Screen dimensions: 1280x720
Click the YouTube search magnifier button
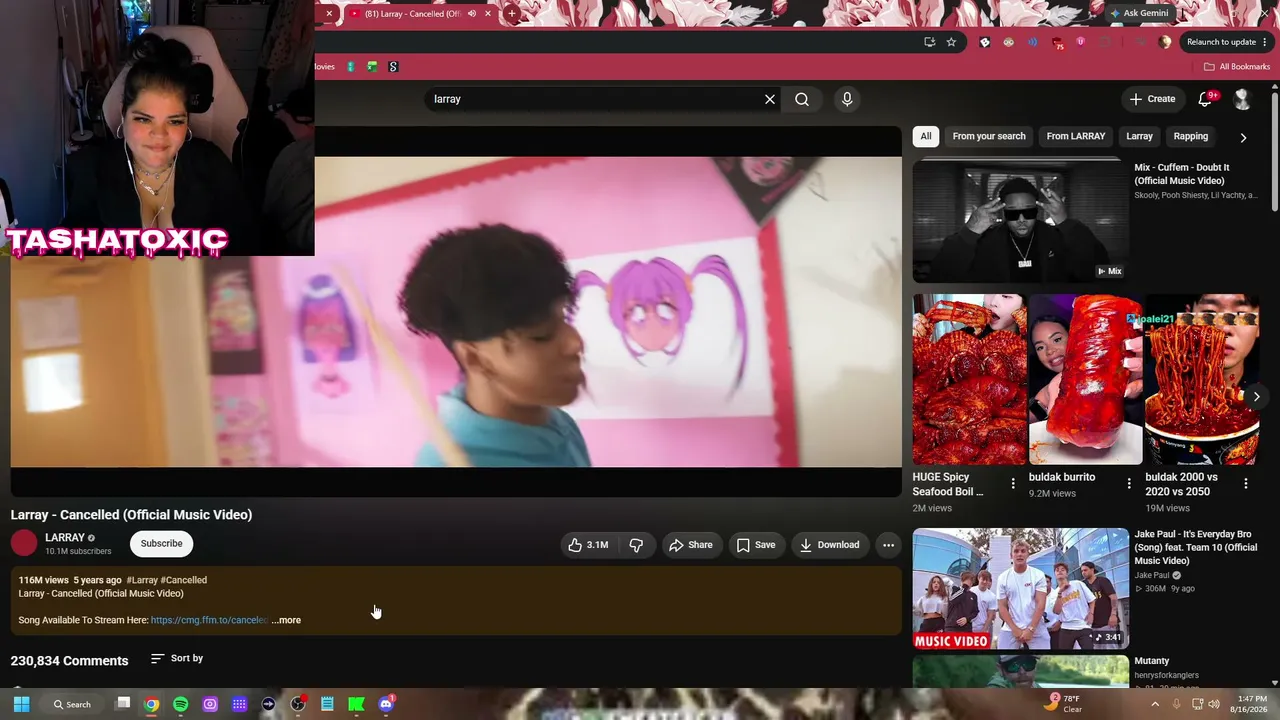click(802, 99)
